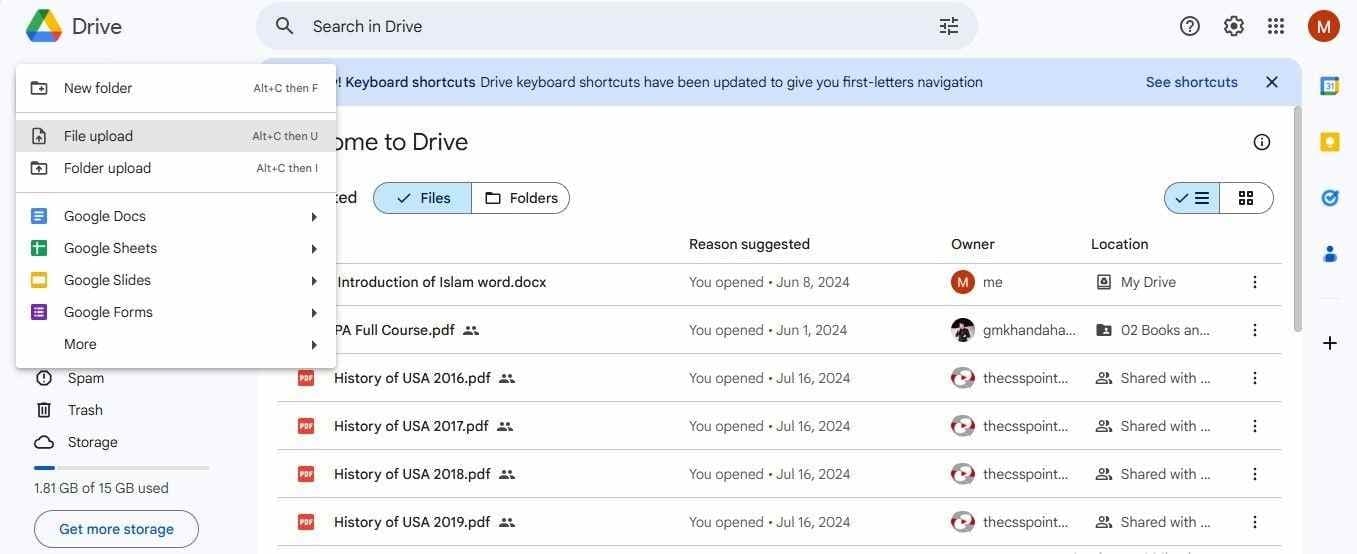Click the Storage cloud icon in sidebar
The height and width of the screenshot is (554, 1357).
coord(44,442)
